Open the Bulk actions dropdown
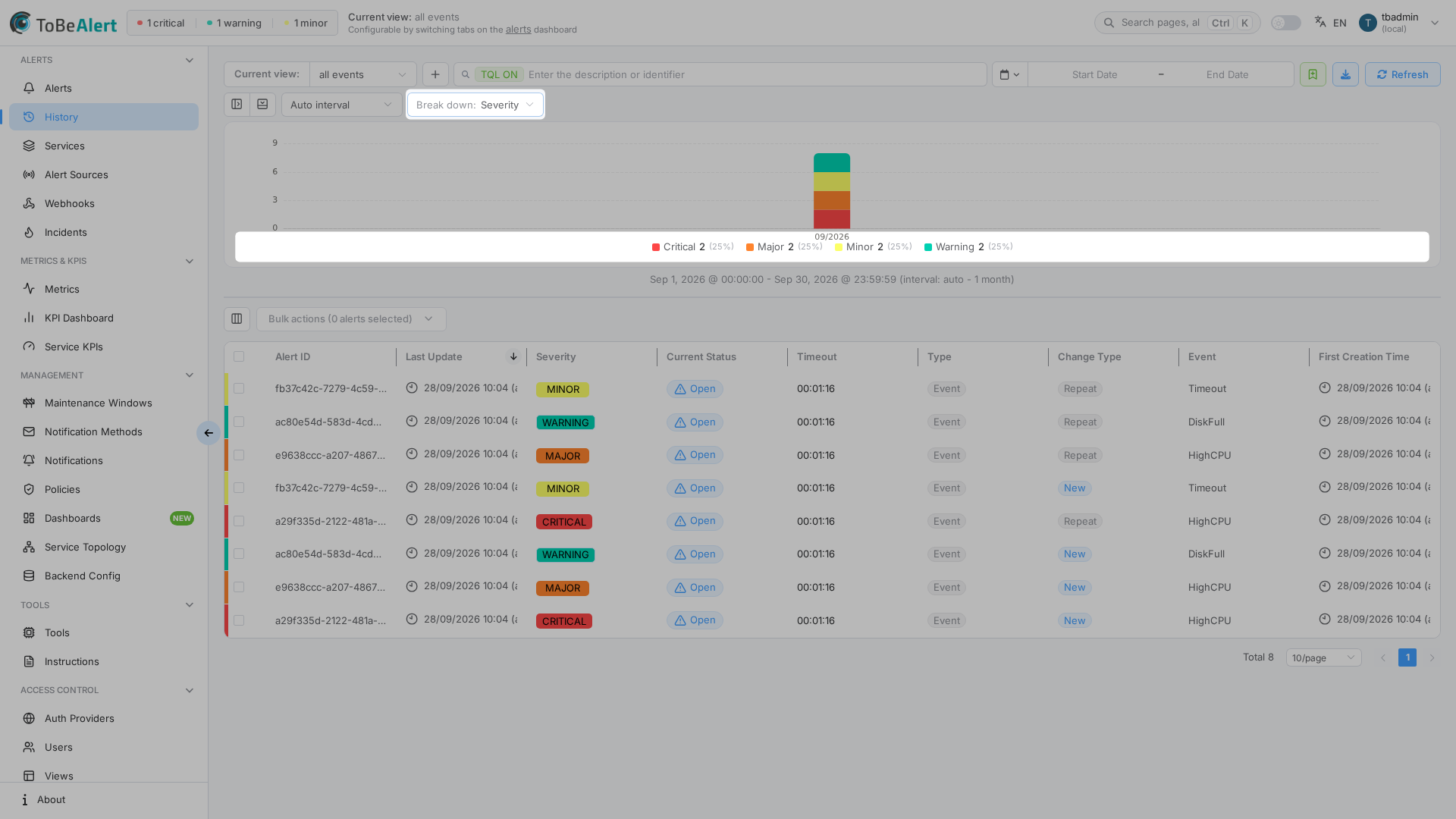 tap(351, 318)
